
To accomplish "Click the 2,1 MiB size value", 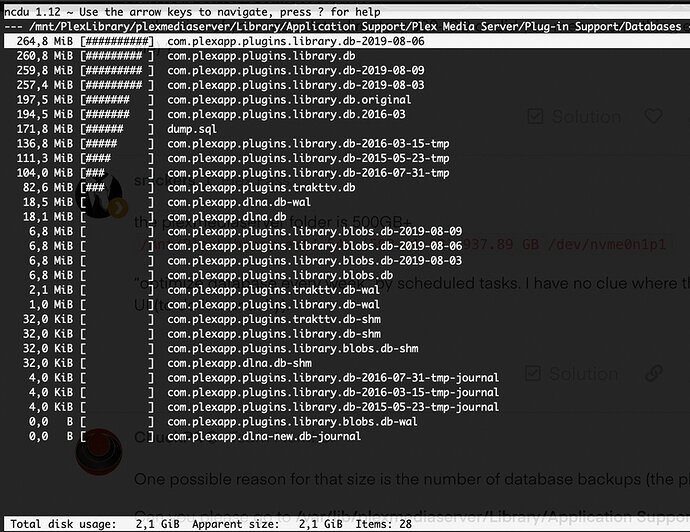I will point(51,290).
